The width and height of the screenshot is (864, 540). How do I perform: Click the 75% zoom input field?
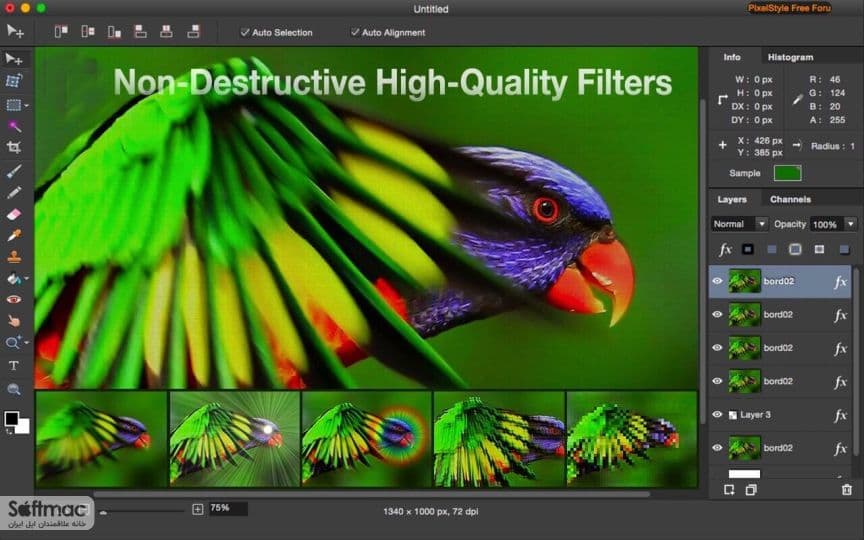(228, 509)
